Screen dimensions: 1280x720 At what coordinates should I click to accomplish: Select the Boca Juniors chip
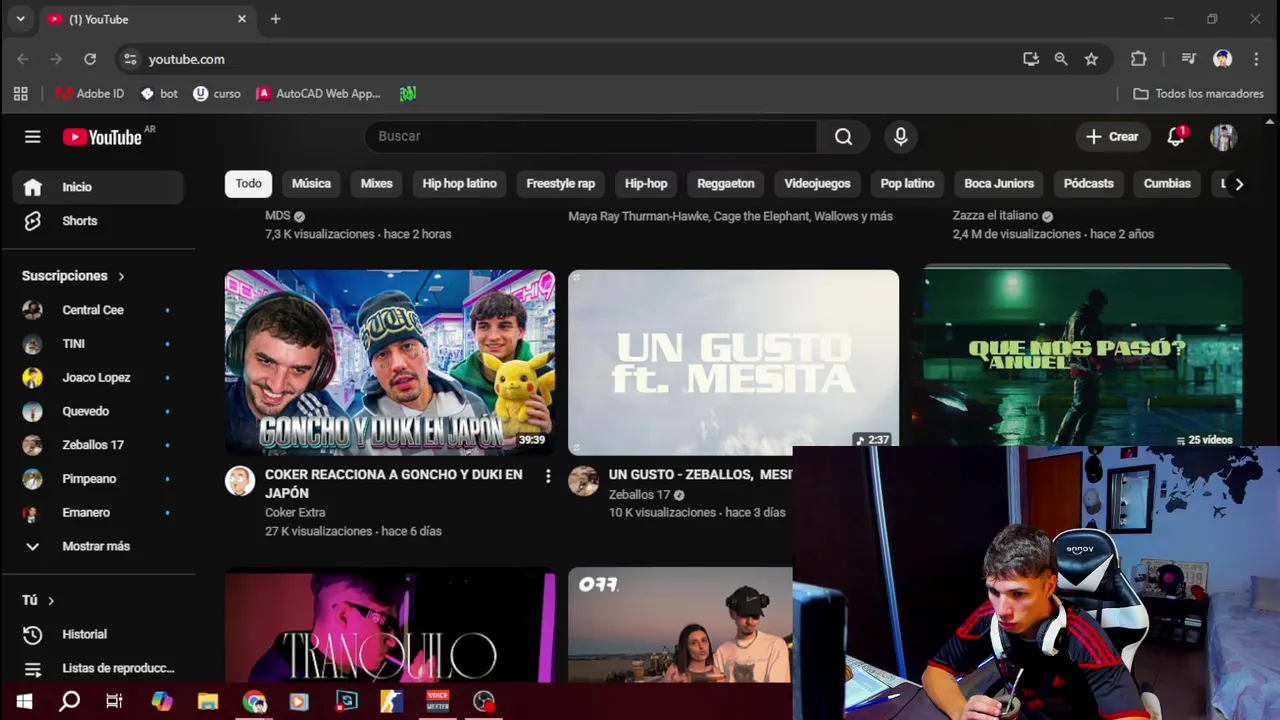998,184
